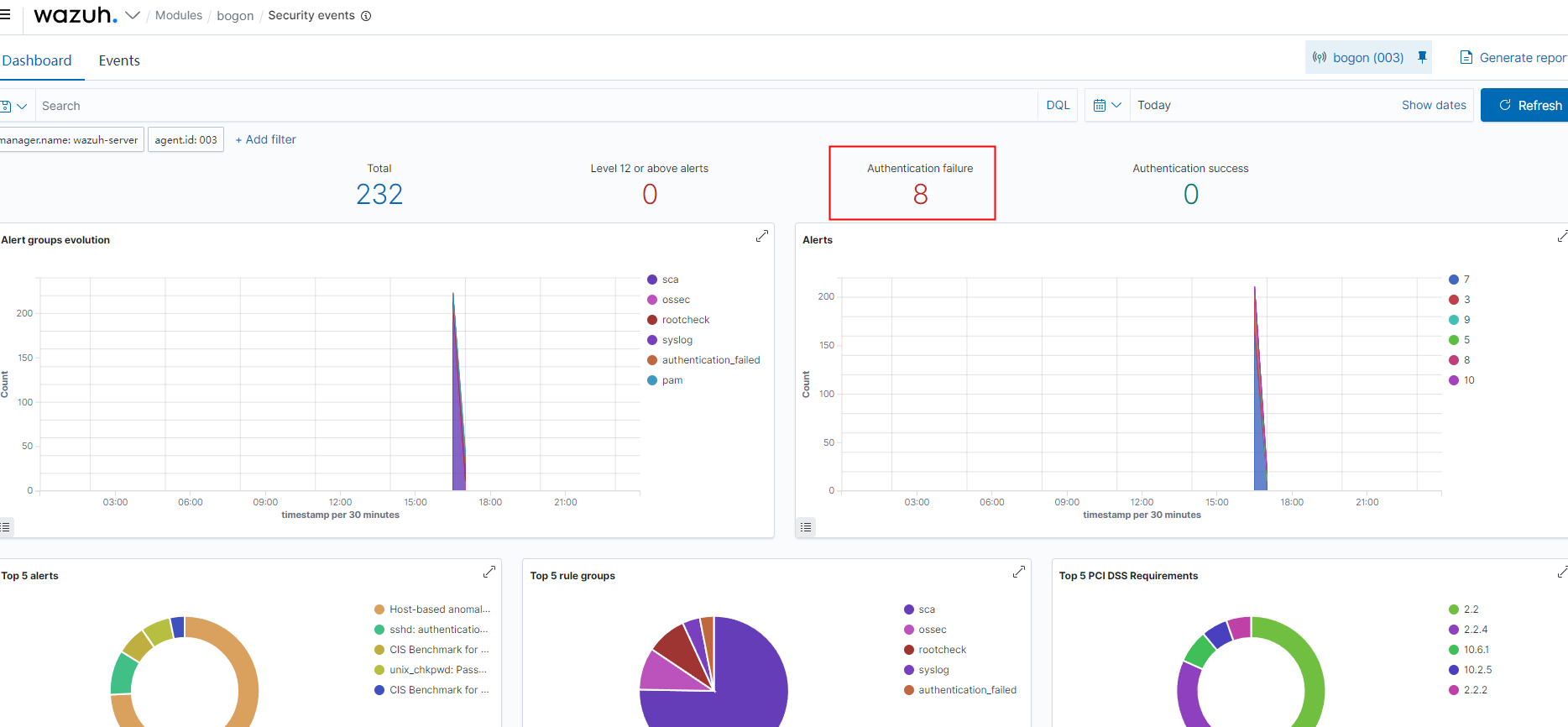The image size is (1568, 727).
Task: Toggle legend of the Alerts chart
Action: (x=806, y=527)
